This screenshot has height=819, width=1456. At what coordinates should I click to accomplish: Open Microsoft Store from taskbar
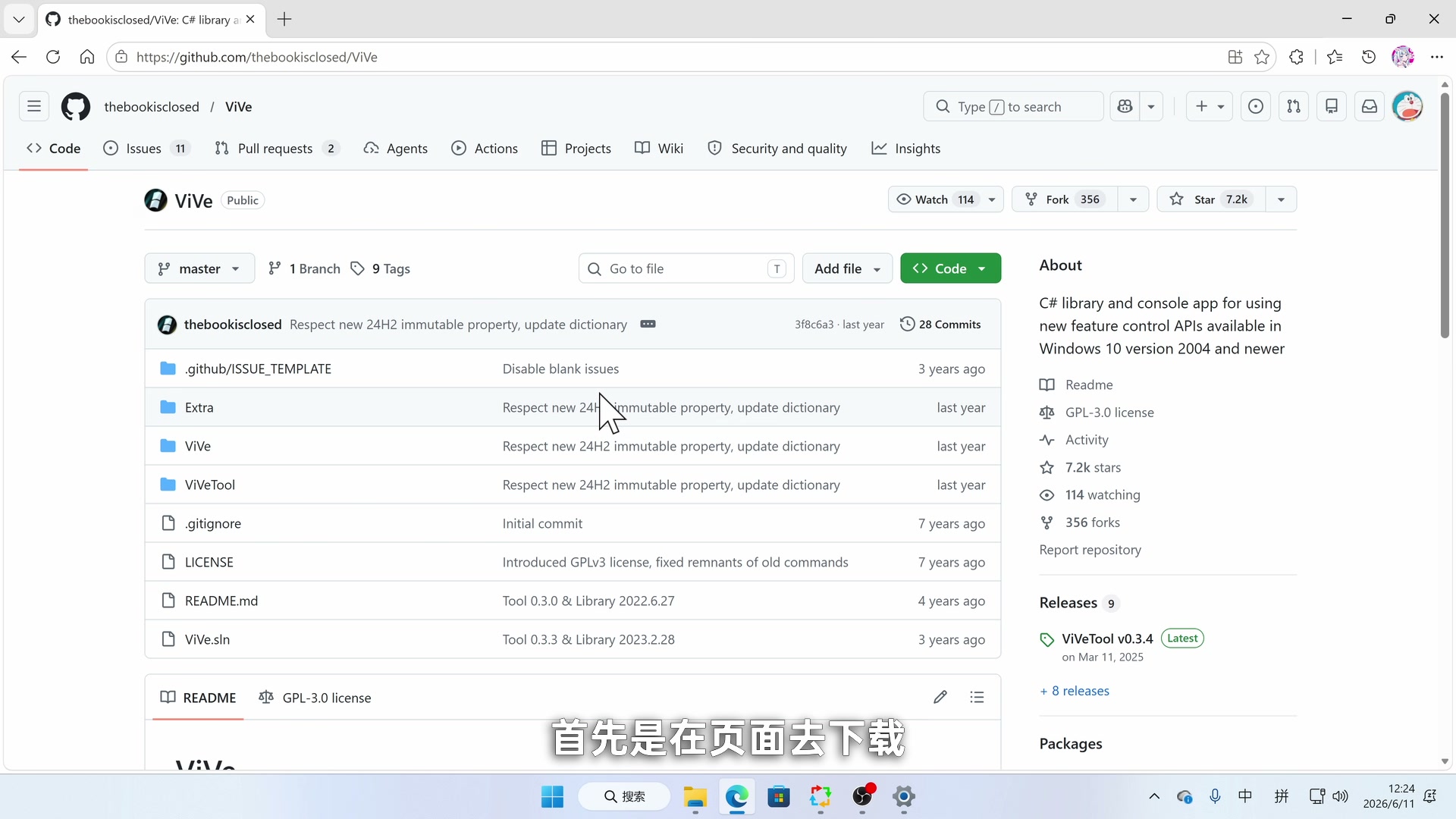[x=779, y=797]
